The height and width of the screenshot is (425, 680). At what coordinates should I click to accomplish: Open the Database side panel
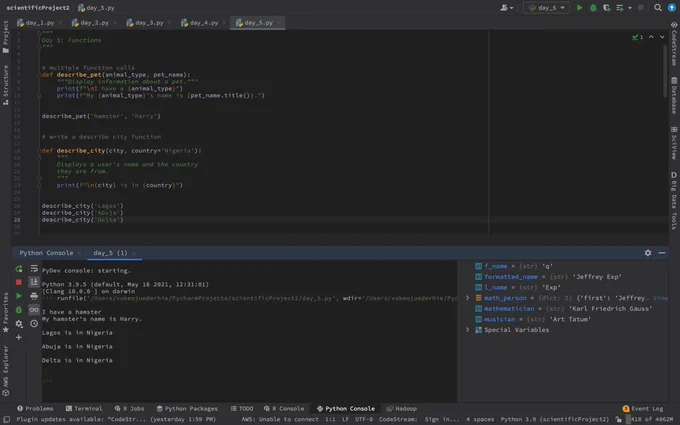tap(674, 95)
